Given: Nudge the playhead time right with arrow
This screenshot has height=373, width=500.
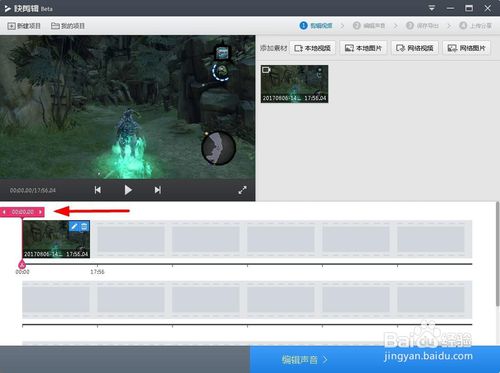Looking at the screenshot, I should 40,212.
